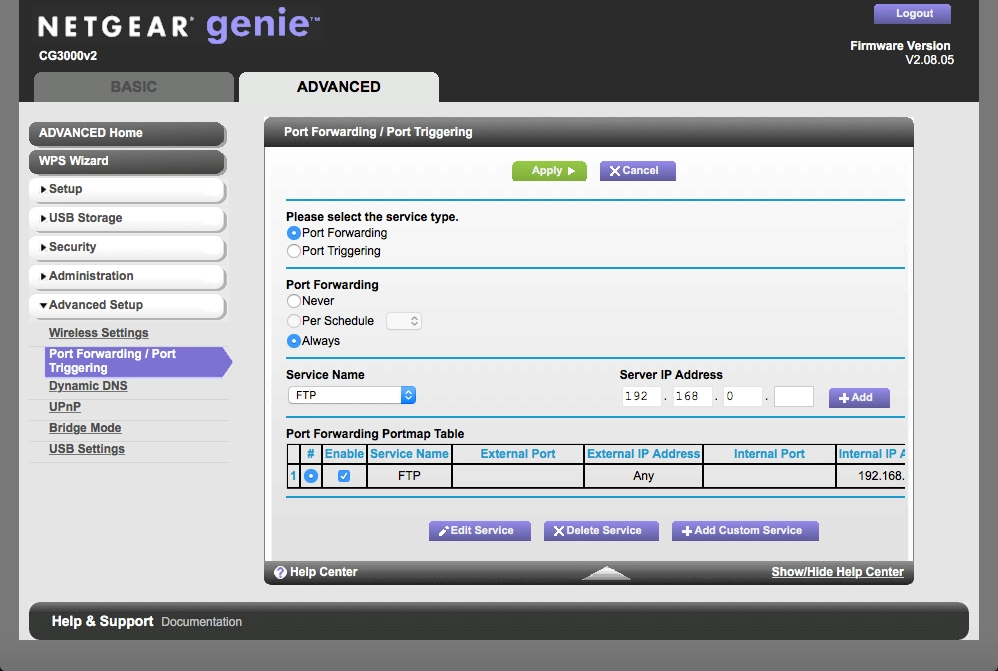Open the Service Name dropdown
Viewport: 998px width, 671px height.
pyautogui.click(x=351, y=395)
